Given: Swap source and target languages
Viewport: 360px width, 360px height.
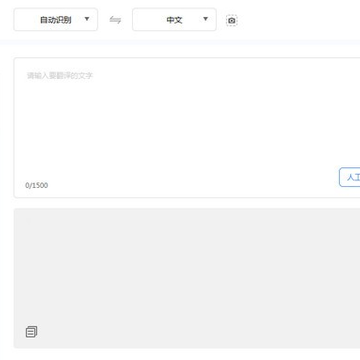Looking at the screenshot, I should (x=115, y=20).
